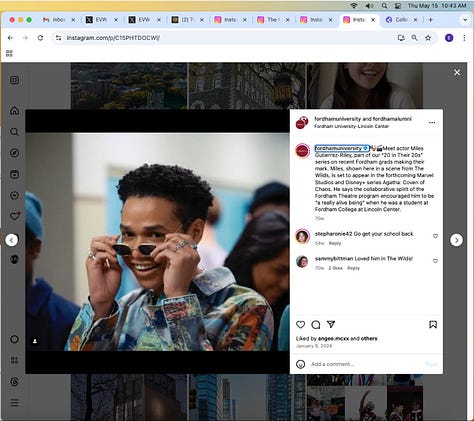Open Search in Instagram sidebar
Screen dimensions: 474x421
tap(14, 132)
